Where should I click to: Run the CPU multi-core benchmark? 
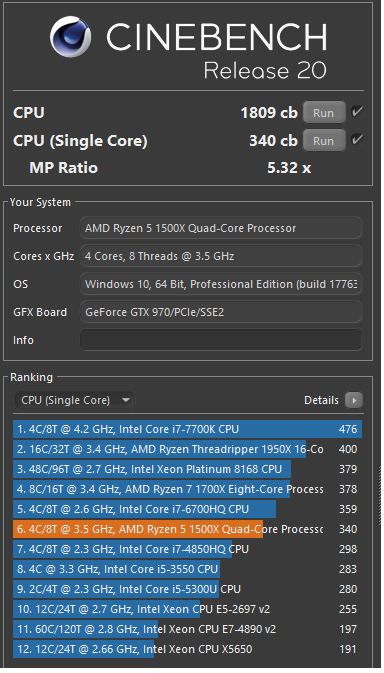click(324, 113)
